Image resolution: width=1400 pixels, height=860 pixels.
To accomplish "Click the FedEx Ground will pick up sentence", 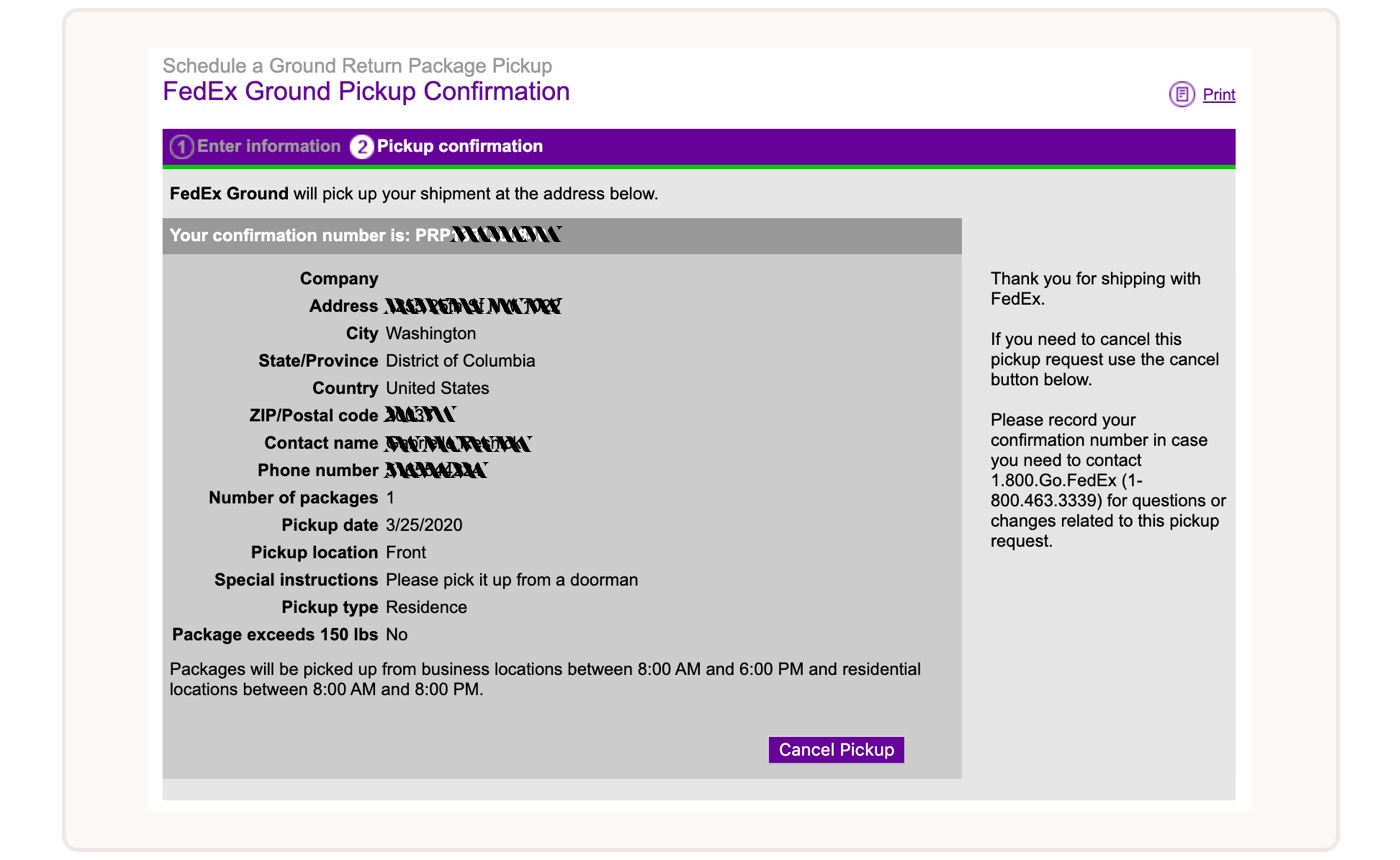I will click(x=414, y=194).
